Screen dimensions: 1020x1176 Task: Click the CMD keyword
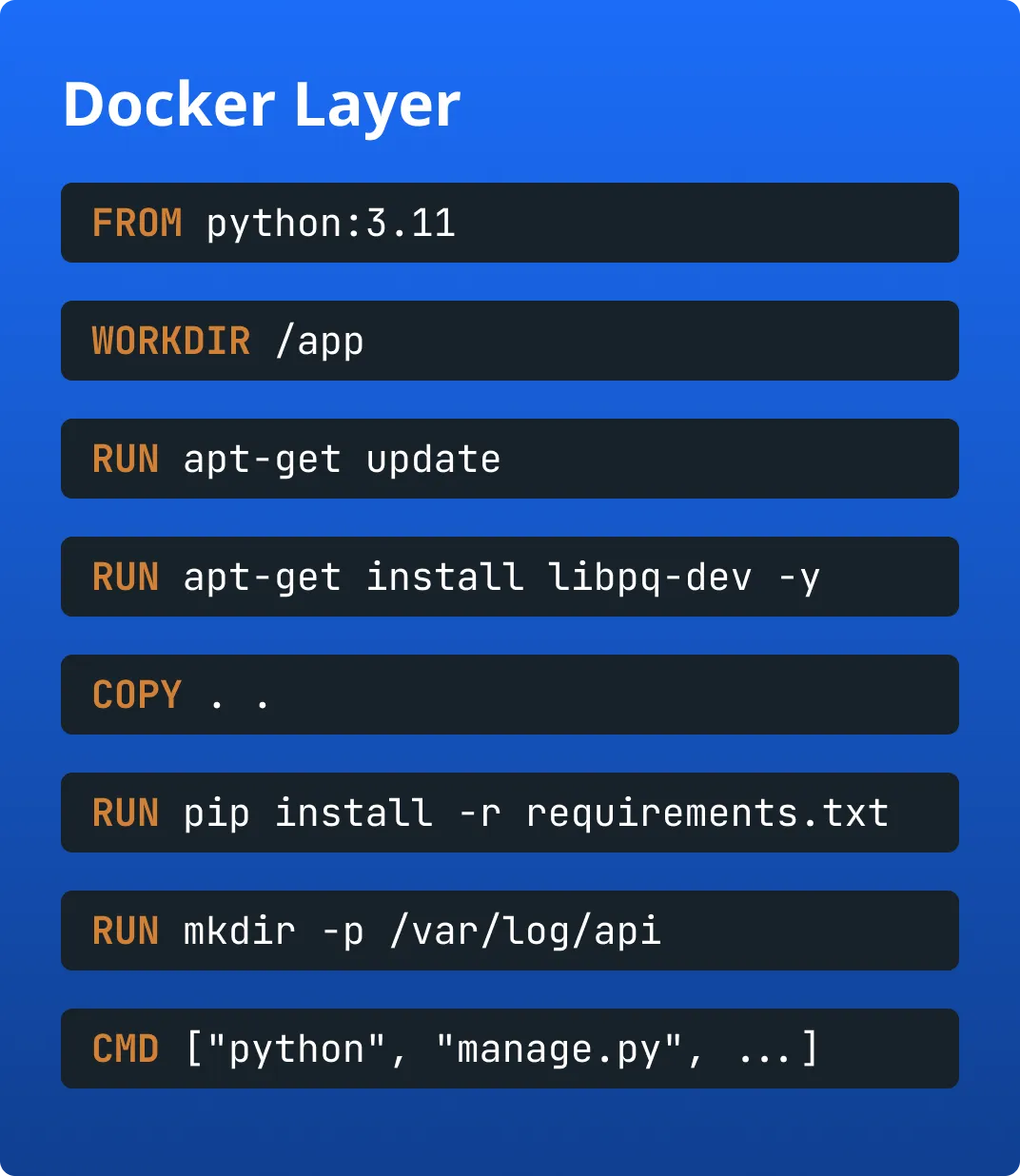tap(126, 1049)
